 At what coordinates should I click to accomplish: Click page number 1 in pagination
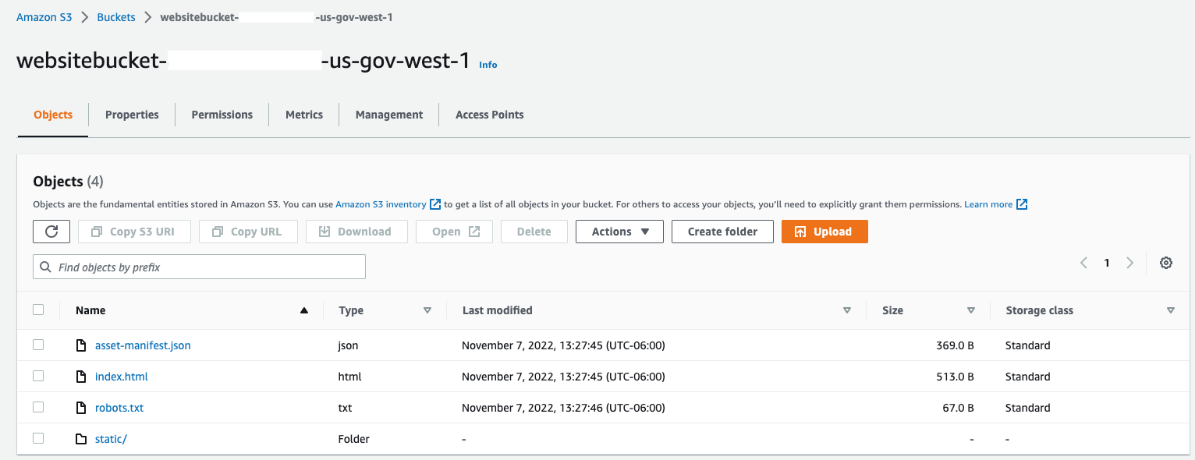coord(1107,263)
